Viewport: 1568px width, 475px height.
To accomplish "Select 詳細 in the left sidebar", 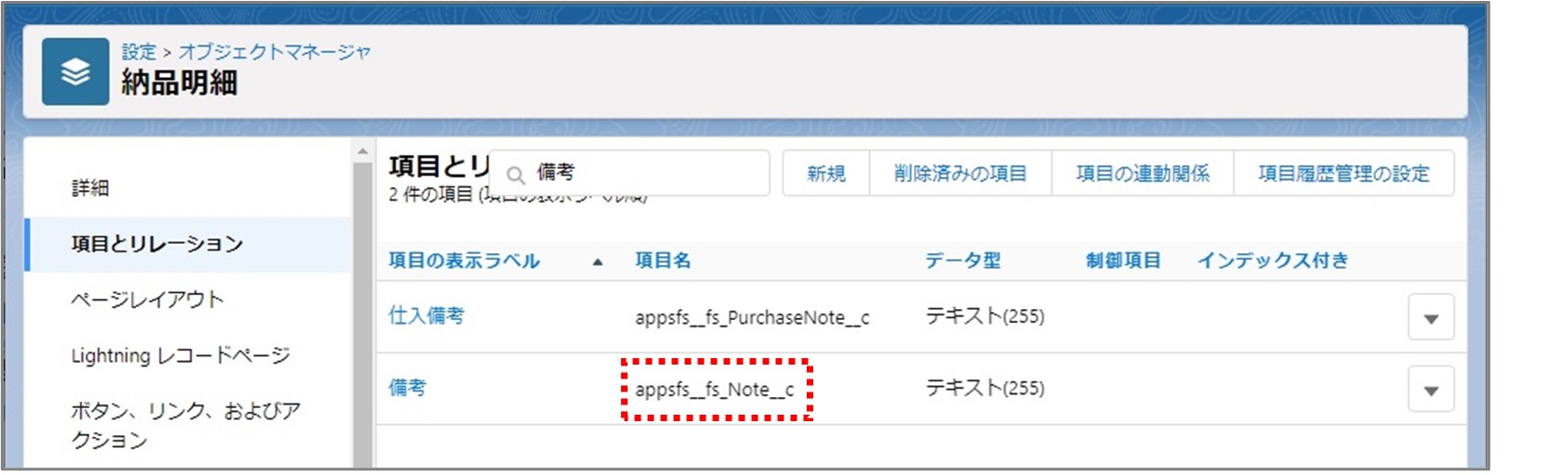I will pos(90,188).
